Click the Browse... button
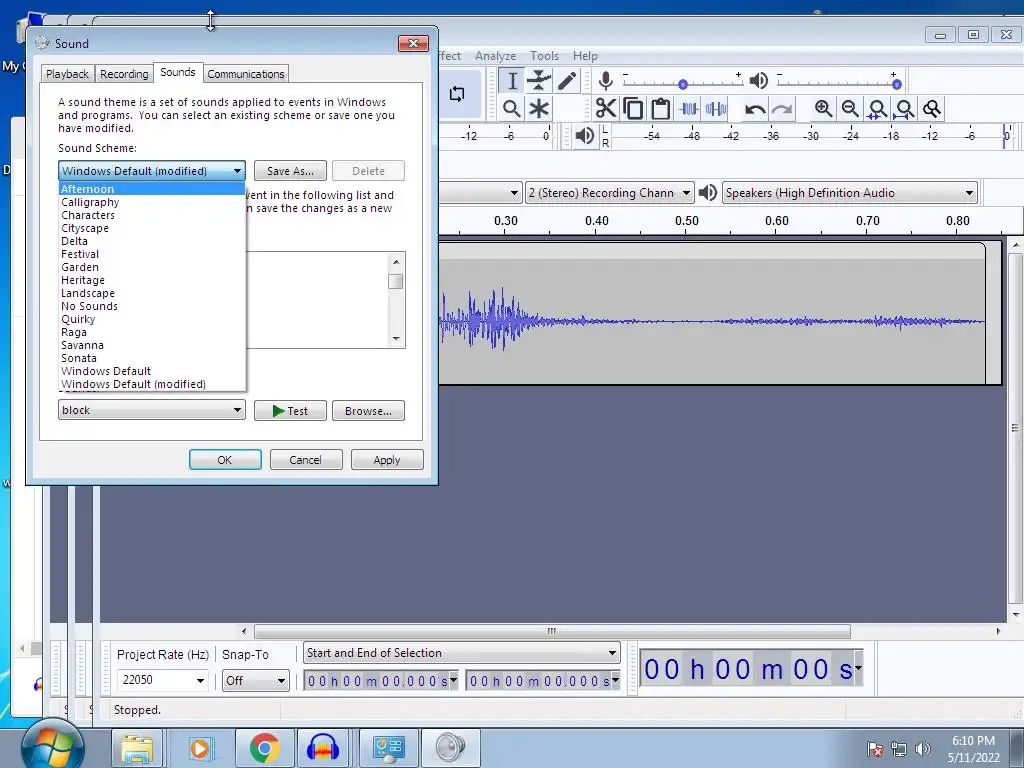Image resolution: width=1024 pixels, height=768 pixels. click(x=368, y=411)
